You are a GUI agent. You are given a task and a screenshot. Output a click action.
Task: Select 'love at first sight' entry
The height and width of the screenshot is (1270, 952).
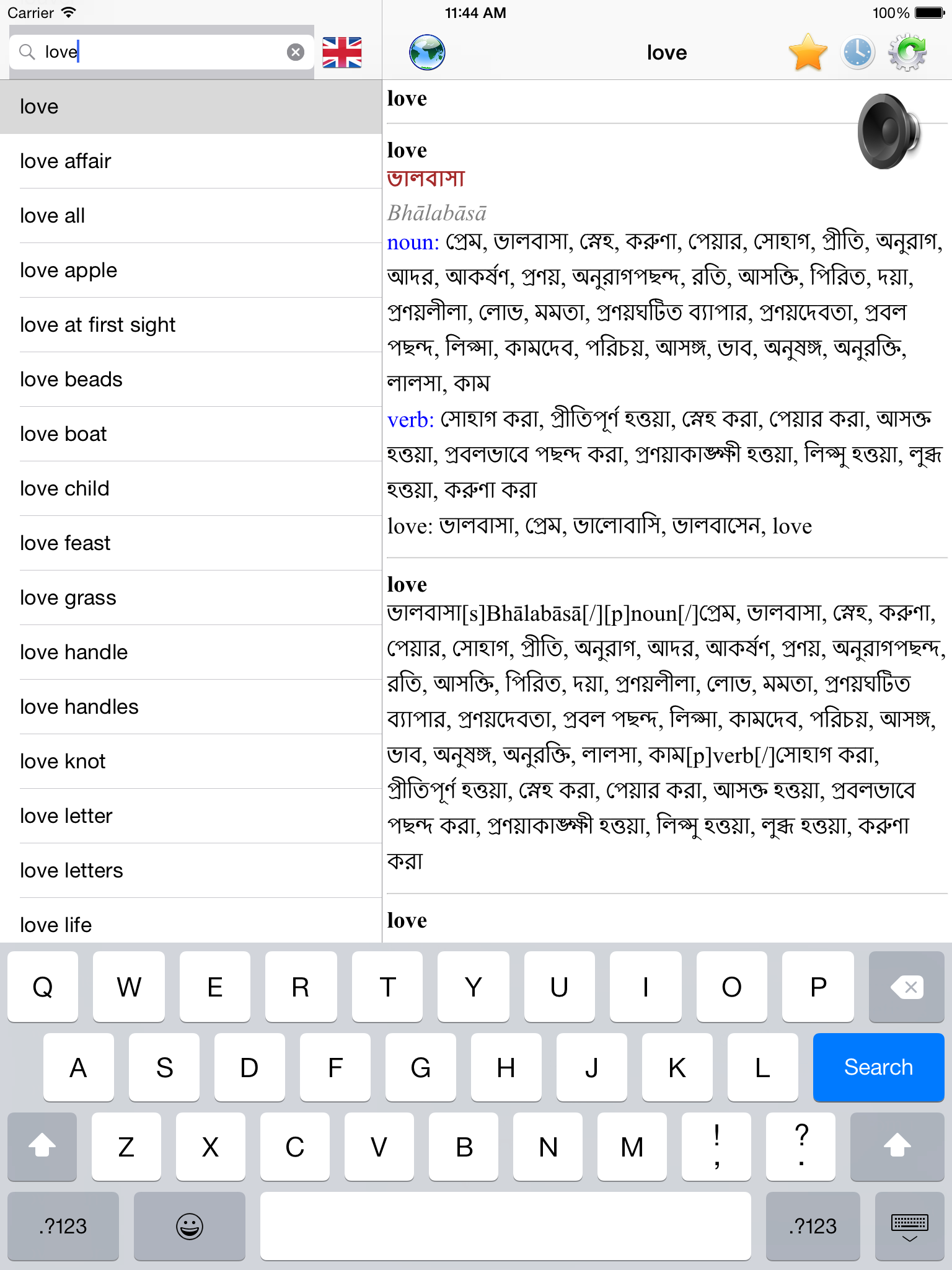tap(191, 325)
